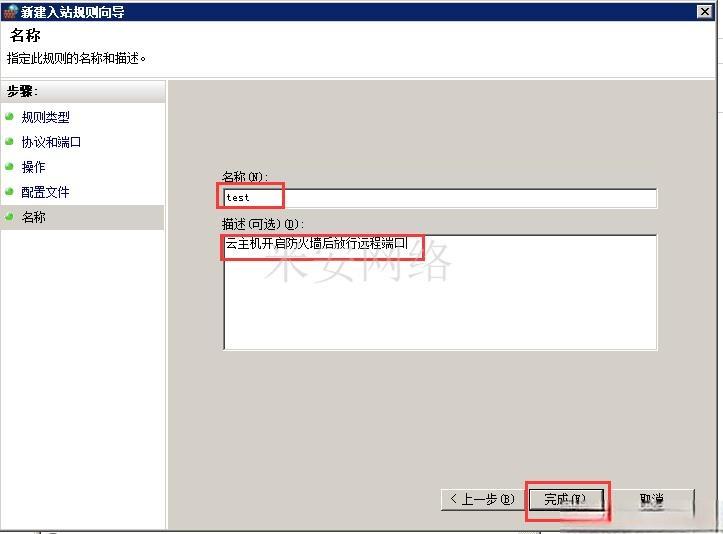This screenshot has width=723, height=534.
Task: Click green bullet beside 名称 step
Action: [9, 216]
